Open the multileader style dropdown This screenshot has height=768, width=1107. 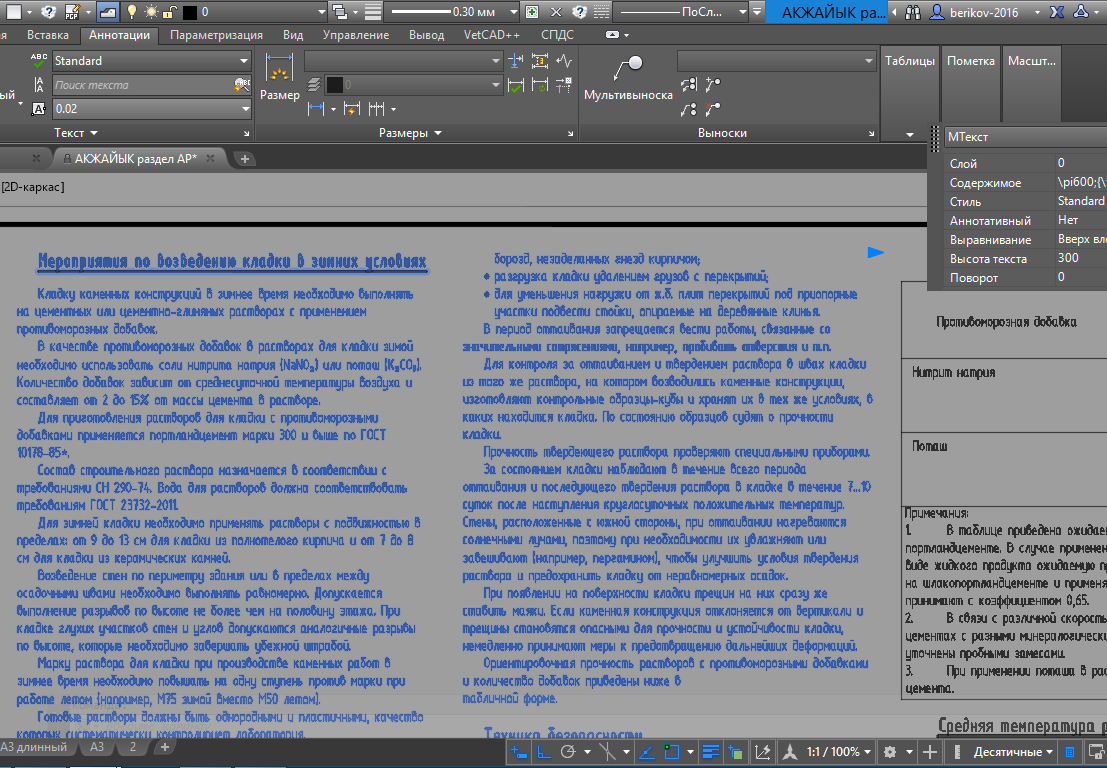[x=777, y=61]
